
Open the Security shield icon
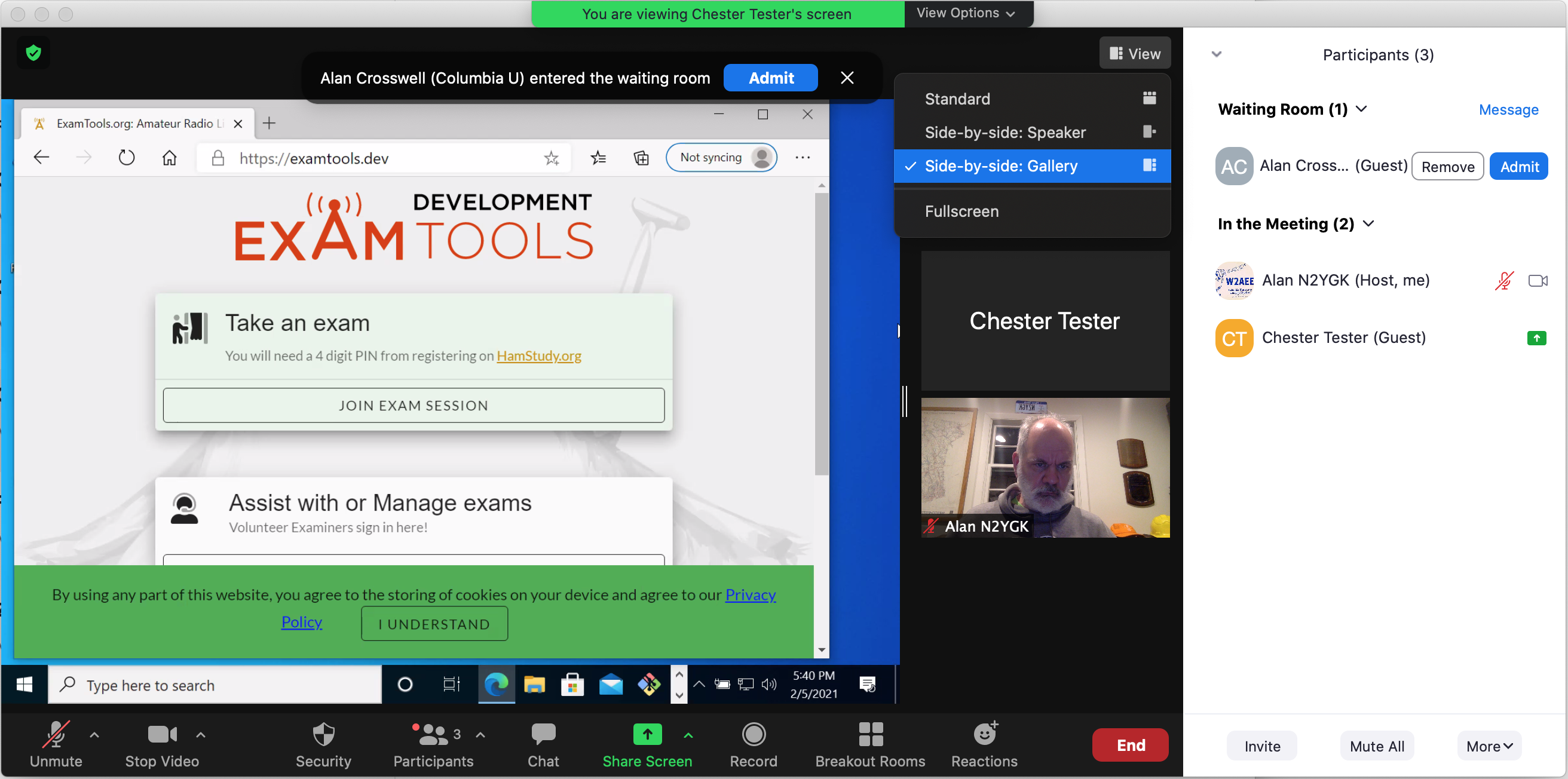[x=323, y=735]
